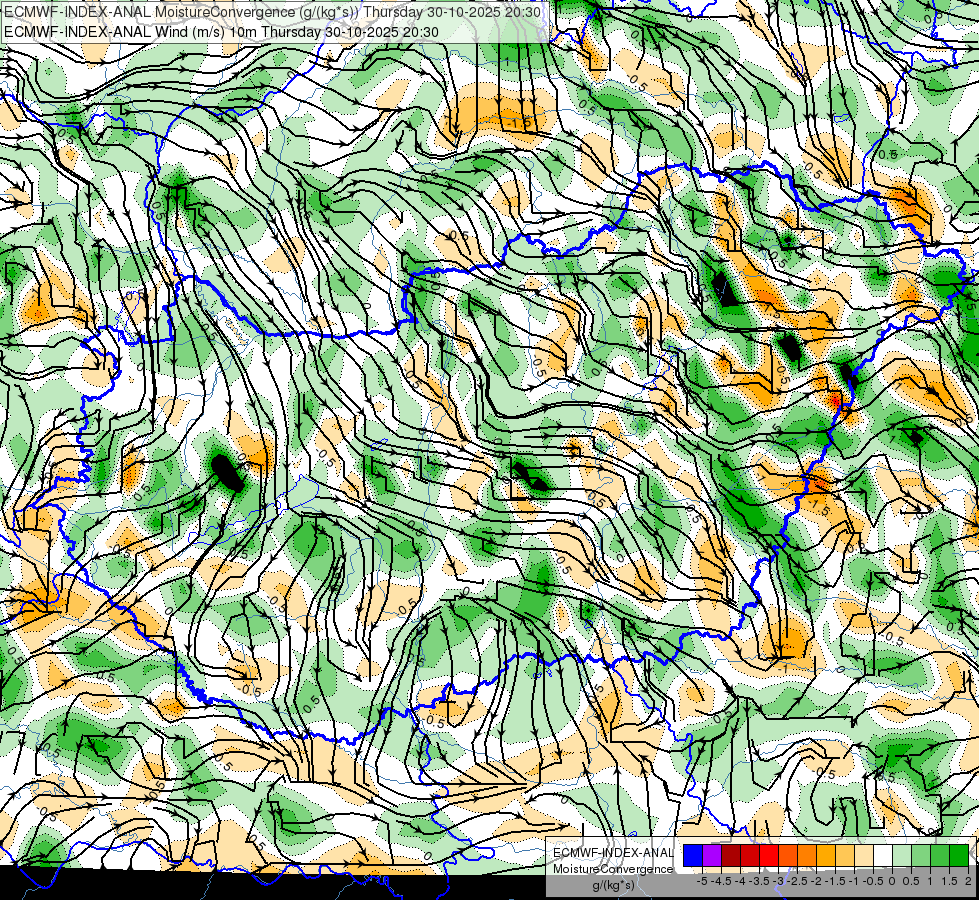This screenshot has width=979, height=900.
Task: Click the g/(kg*s) unit label in legend
Action: point(614,885)
